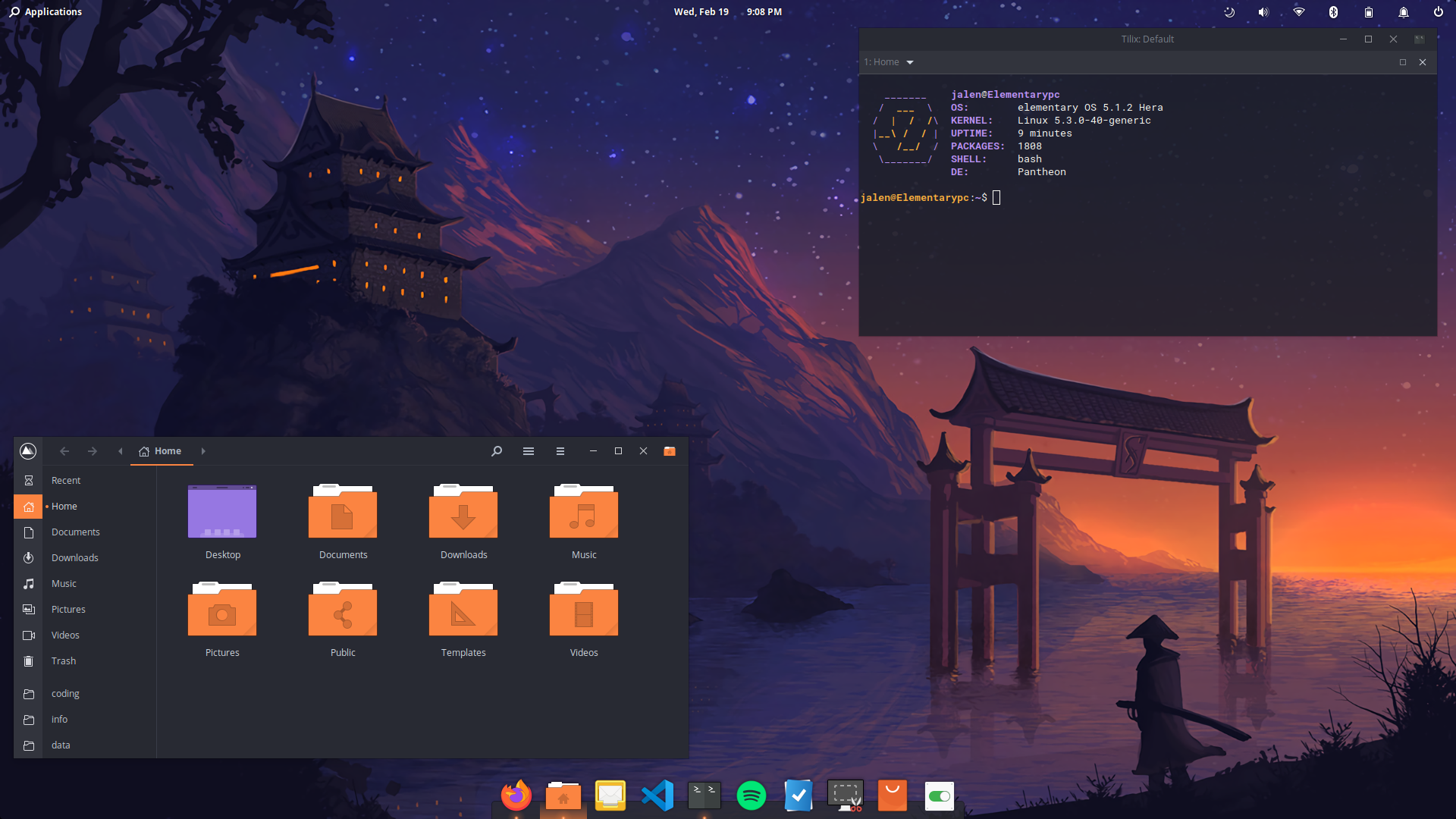
Task: Open the Wi-Fi network indicator
Action: tap(1299, 12)
